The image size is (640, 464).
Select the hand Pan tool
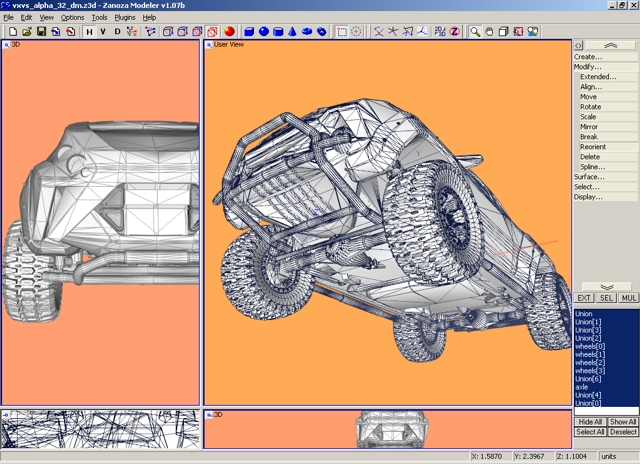490,32
